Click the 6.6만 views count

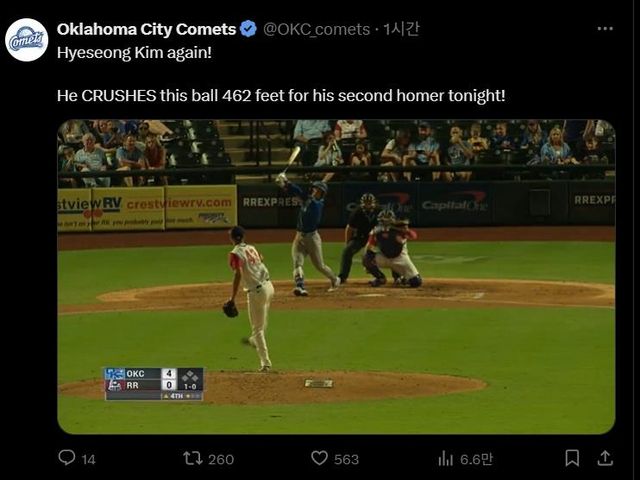point(476,459)
